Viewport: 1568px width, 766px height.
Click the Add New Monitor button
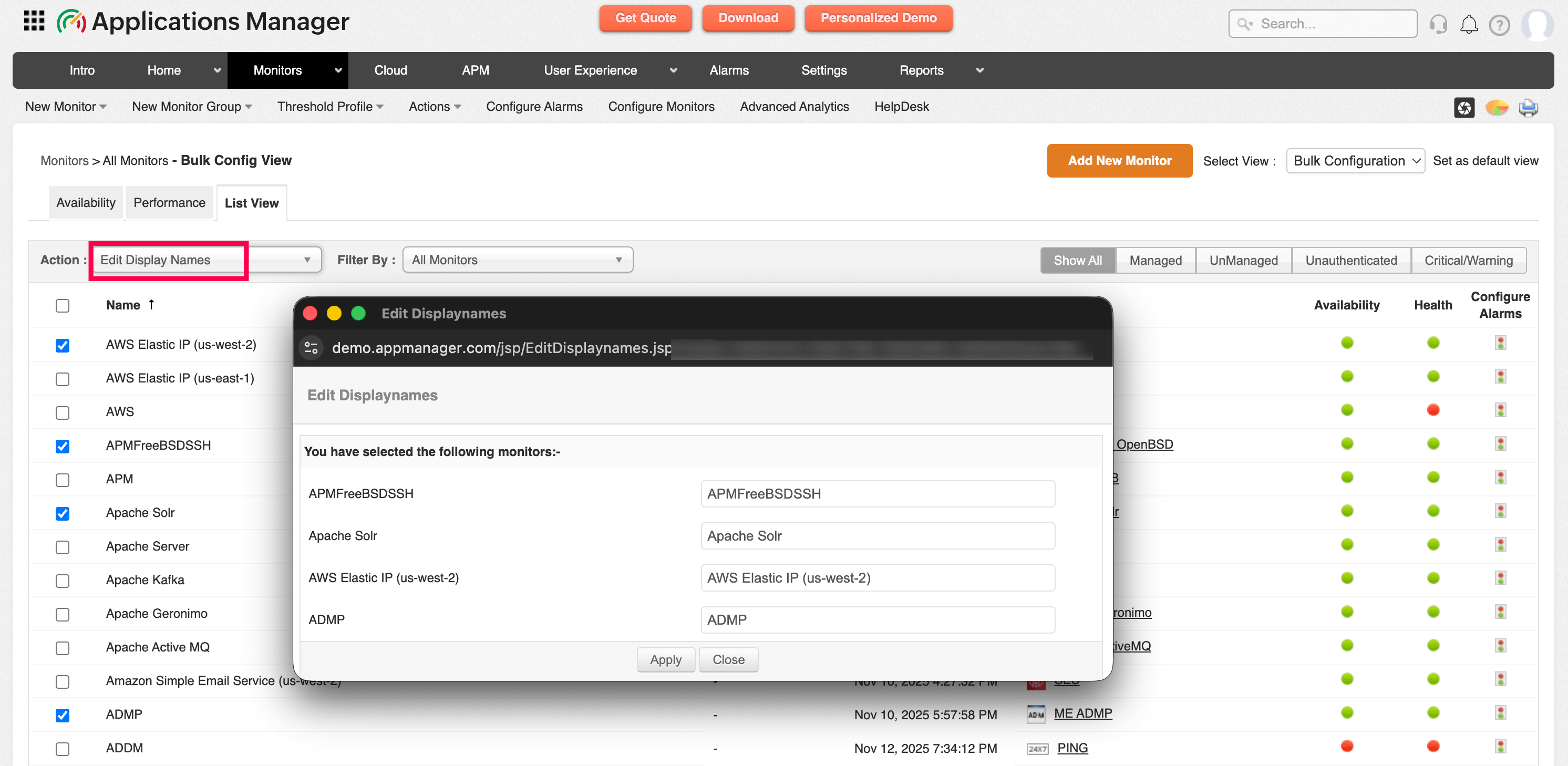1119,161
